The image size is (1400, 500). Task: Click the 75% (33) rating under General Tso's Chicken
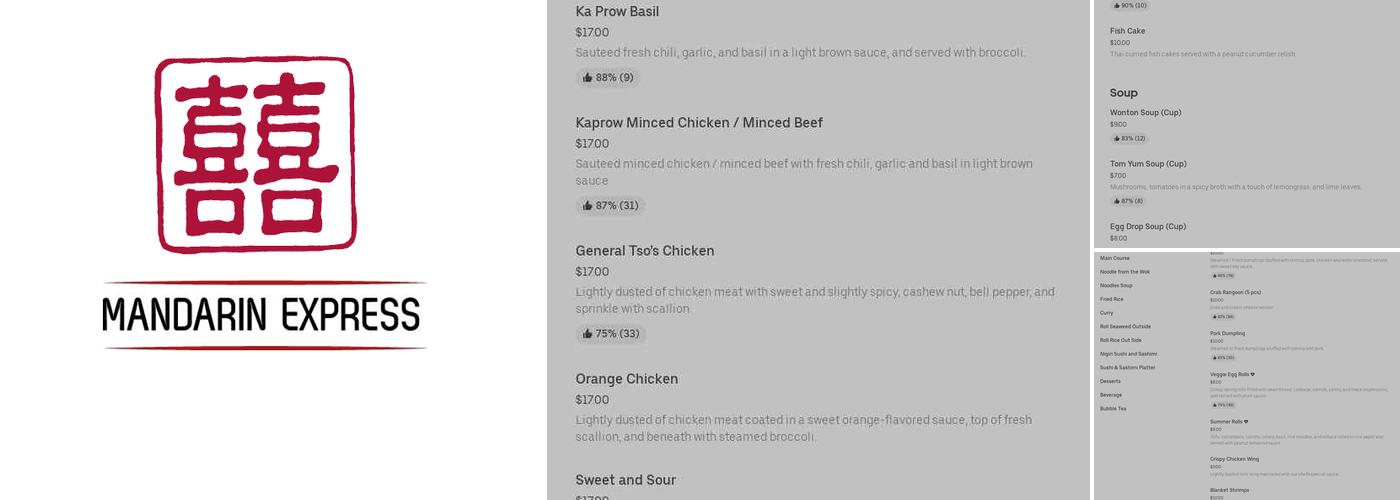(610, 334)
